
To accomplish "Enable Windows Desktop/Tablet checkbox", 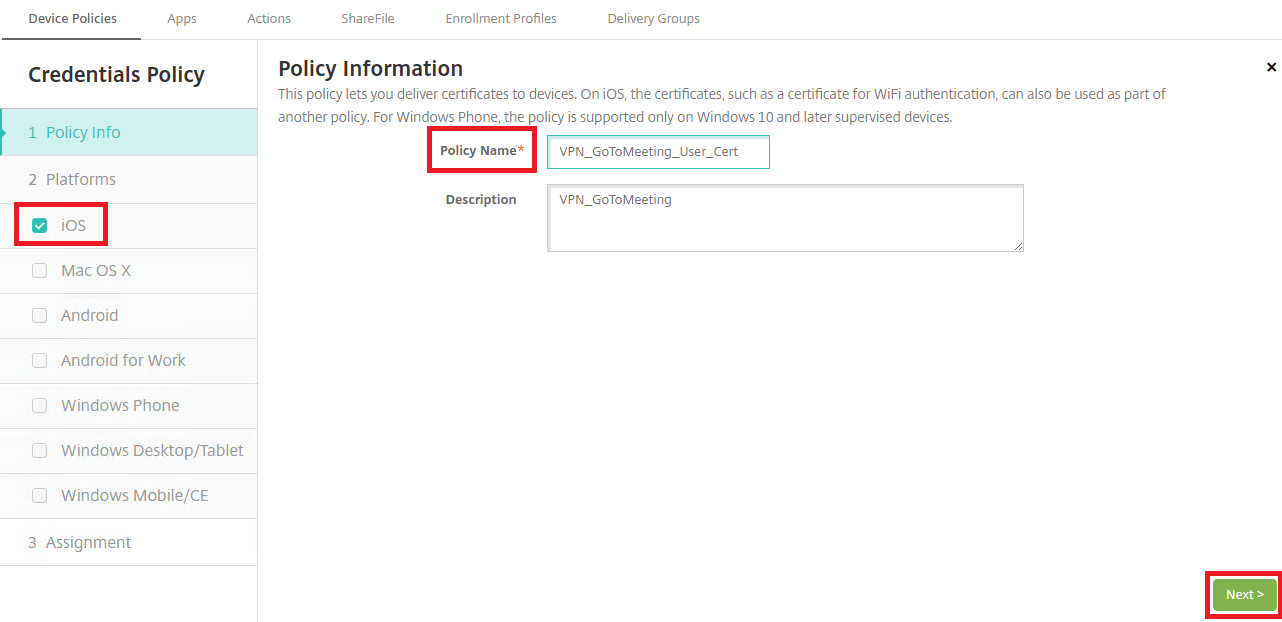I will tap(40, 451).
